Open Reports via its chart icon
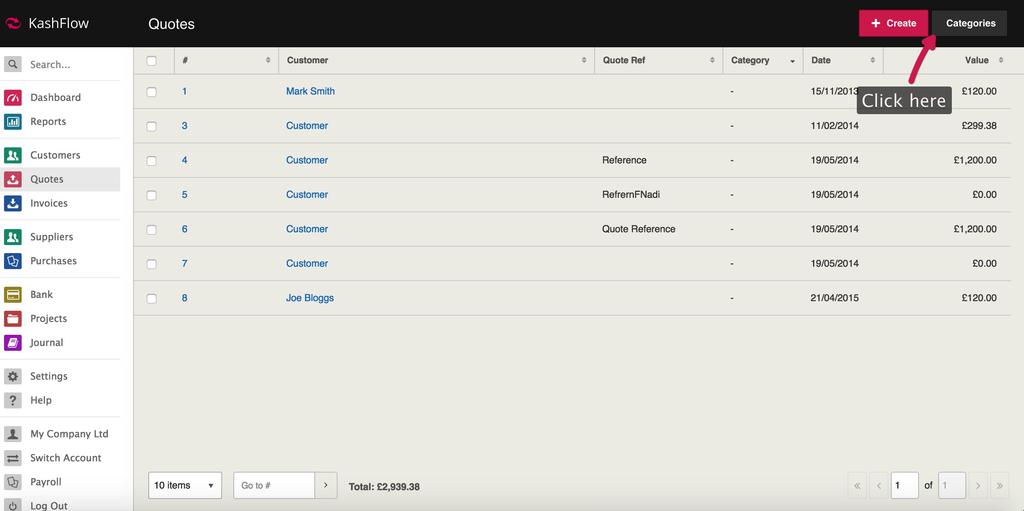This screenshot has width=1024, height=511. (x=13, y=122)
